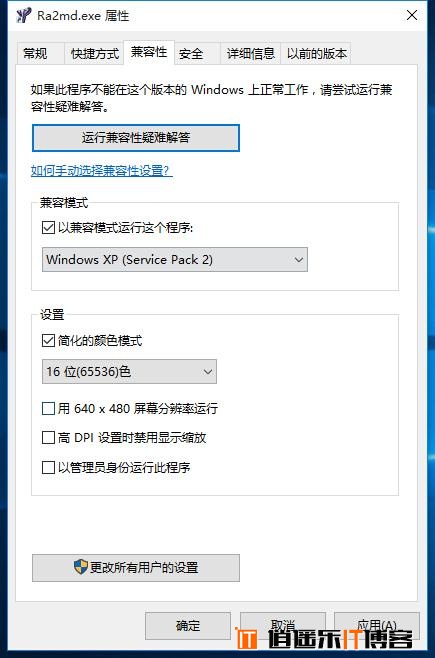Click the 取消 button
Viewport: 435px width, 658px height.
pyautogui.click(x=283, y=626)
